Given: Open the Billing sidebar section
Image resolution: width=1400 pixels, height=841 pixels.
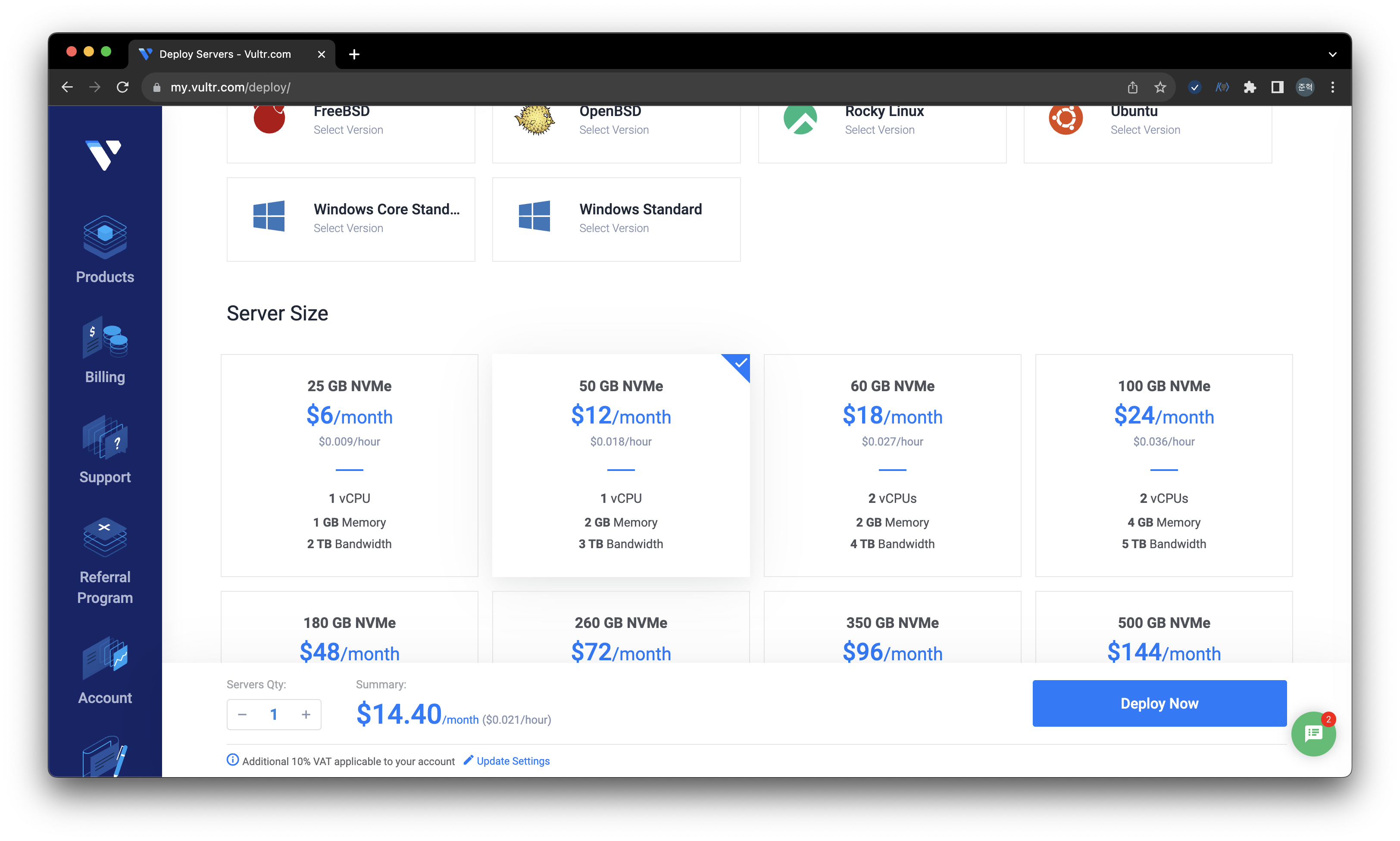Looking at the screenshot, I should click(x=105, y=350).
